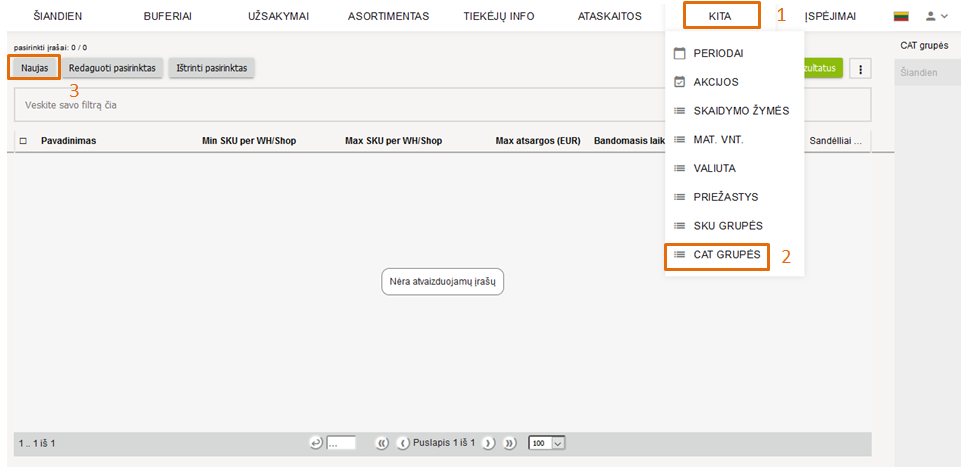The height and width of the screenshot is (470, 961).
Task: Open the three-dot more options button
Action: click(x=860, y=68)
